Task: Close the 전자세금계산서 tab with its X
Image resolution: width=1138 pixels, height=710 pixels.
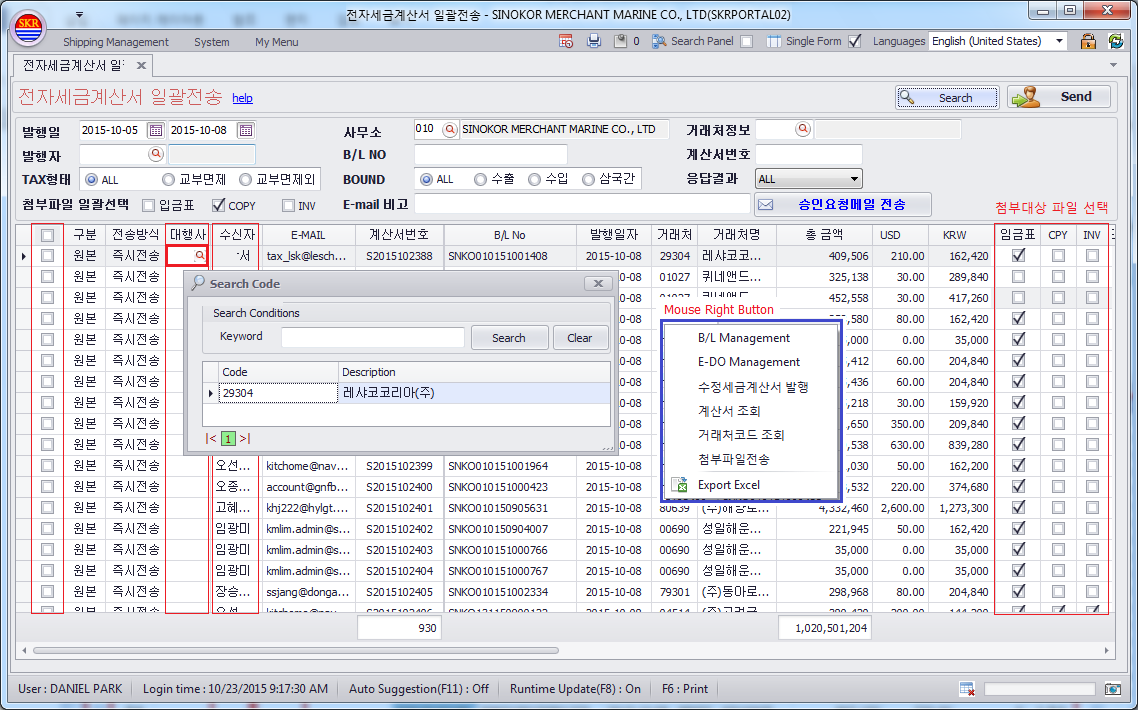Action: coord(142,65)
